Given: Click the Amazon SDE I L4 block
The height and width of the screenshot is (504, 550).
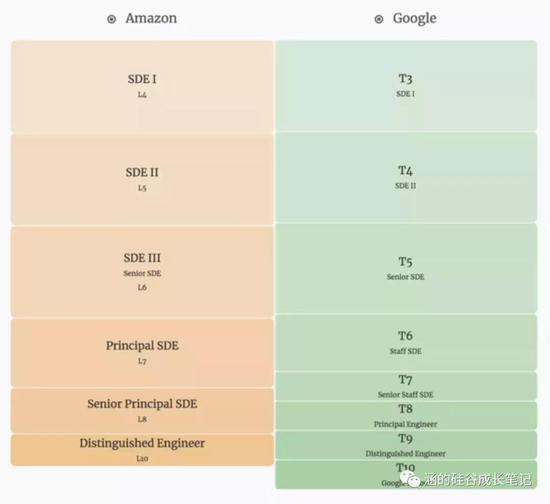Looking at the screenshot, I should pyautogui.click(x=142, y=86).
